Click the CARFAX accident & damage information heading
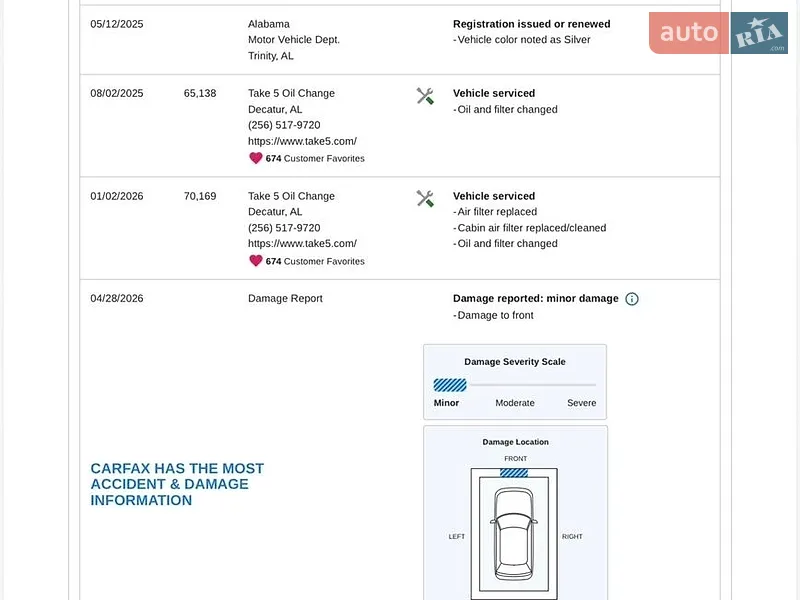800x600 pixels. [177, 484]
